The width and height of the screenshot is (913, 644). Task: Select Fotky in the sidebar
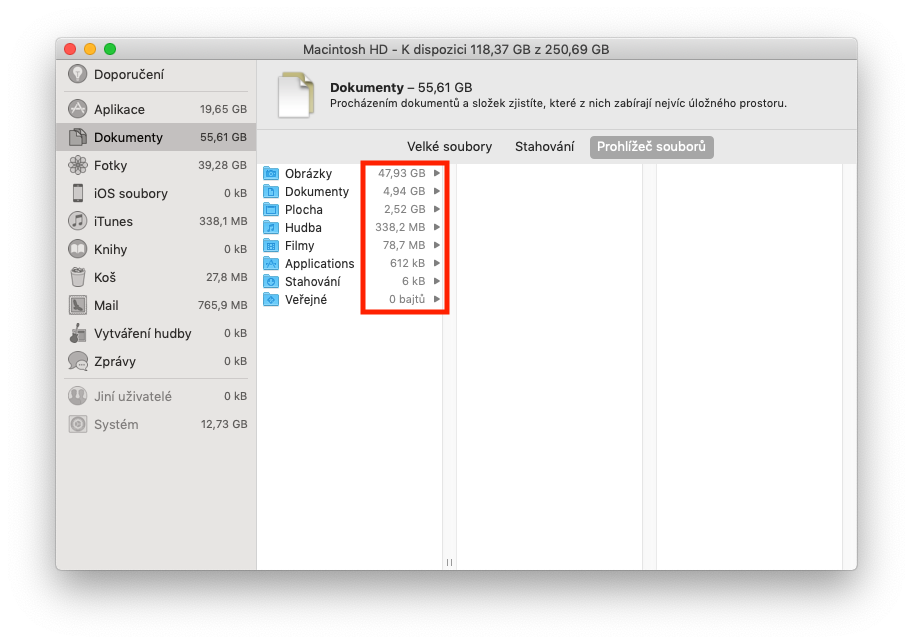pos(156,165)
